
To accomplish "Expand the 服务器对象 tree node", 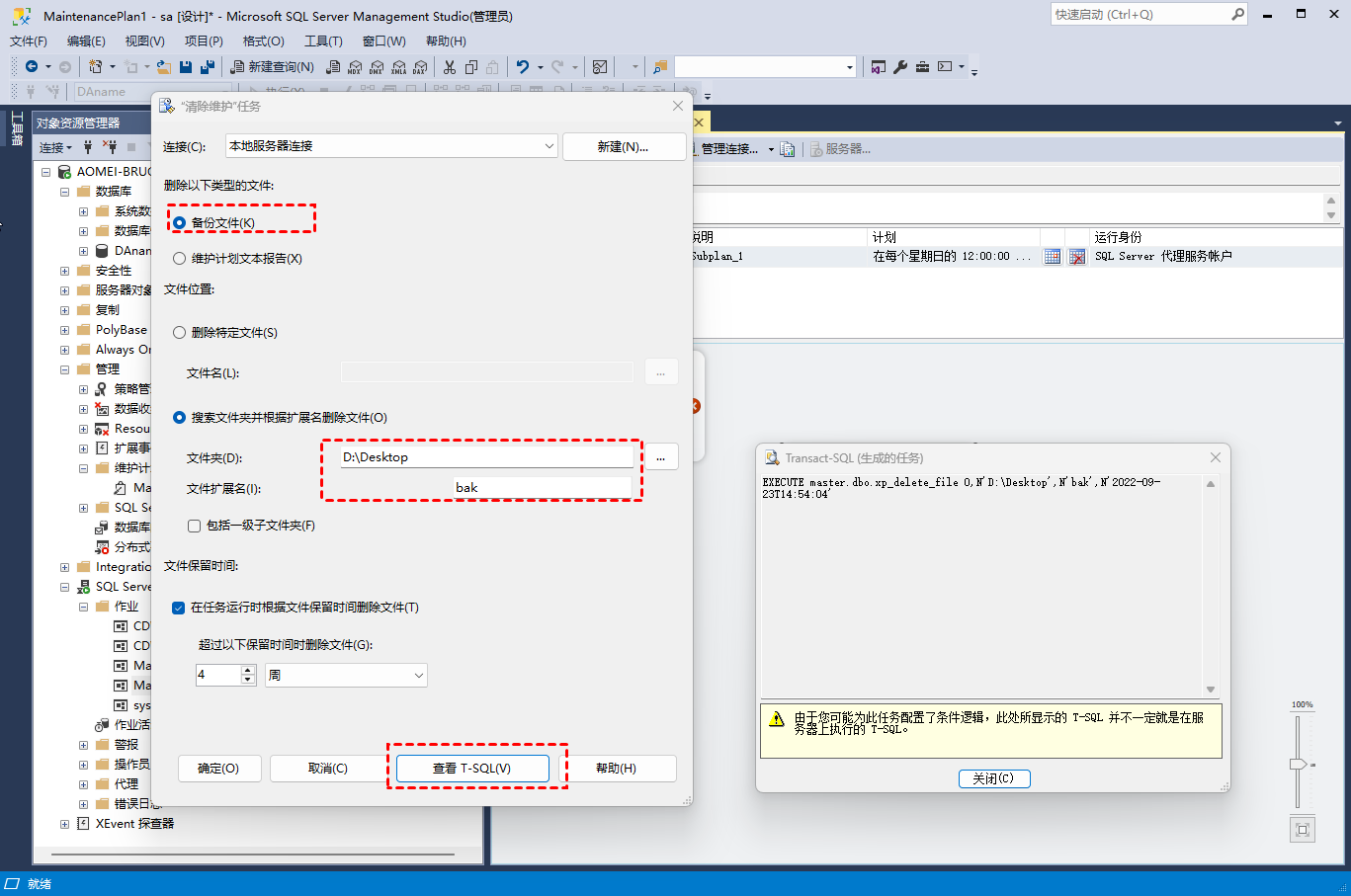I will pyautogui.click(x=64, y=290).
